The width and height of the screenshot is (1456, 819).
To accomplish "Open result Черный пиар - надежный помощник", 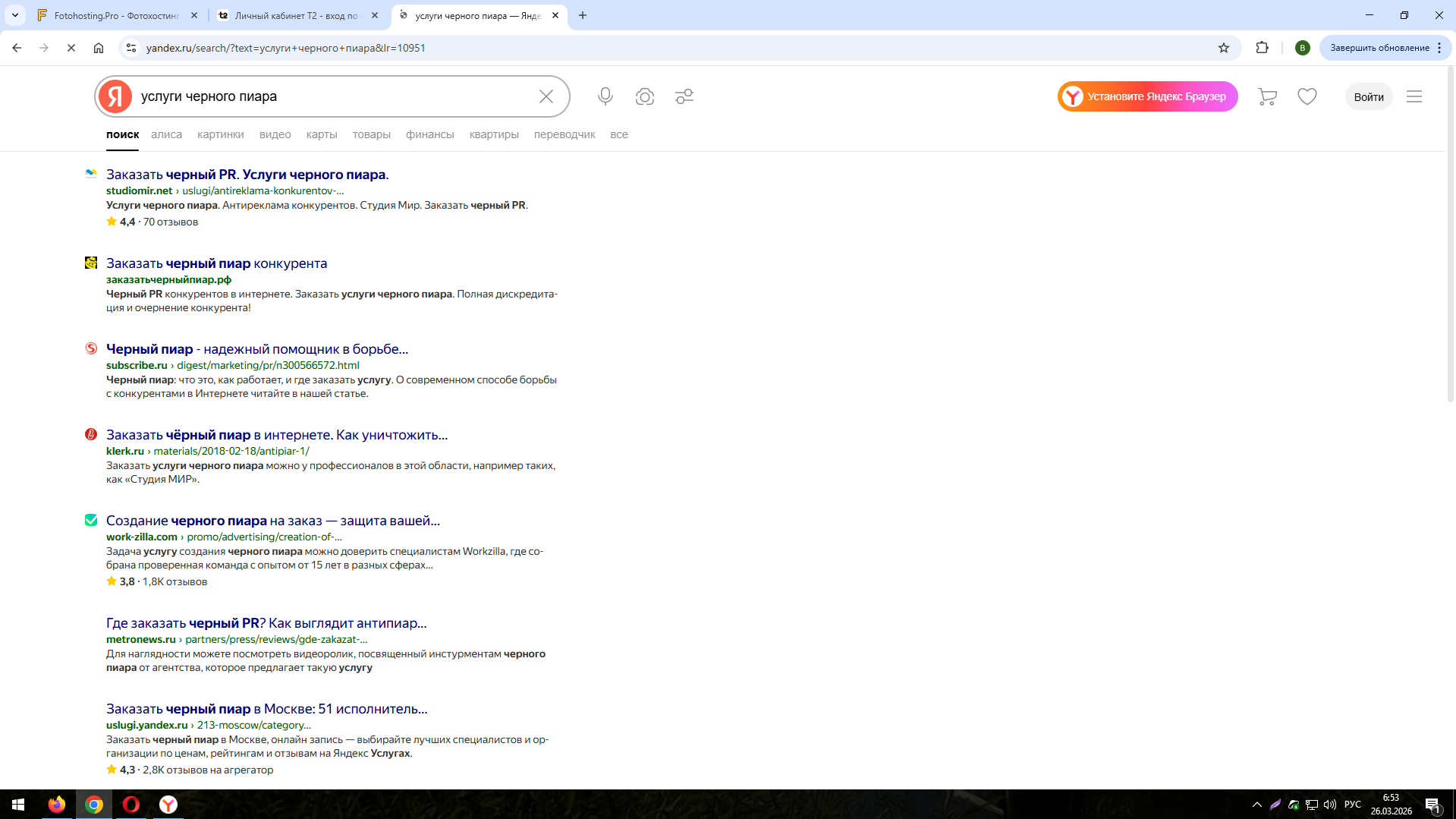I will [x=257, y=349].
